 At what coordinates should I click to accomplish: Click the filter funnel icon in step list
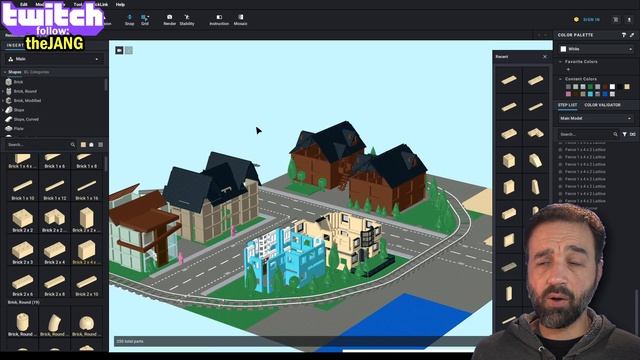coord(624,134)
